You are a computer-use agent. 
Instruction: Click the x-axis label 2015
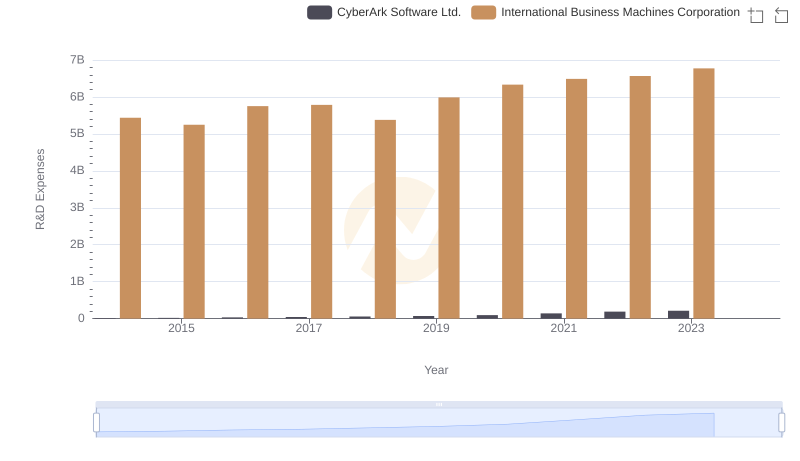[181, 328]
